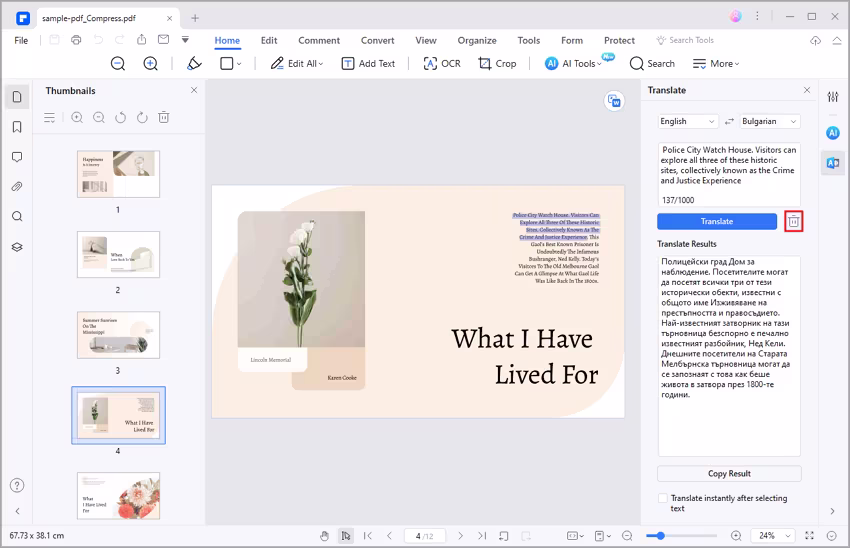Switch to the Organize tab
850x548 pixels.
477,40
